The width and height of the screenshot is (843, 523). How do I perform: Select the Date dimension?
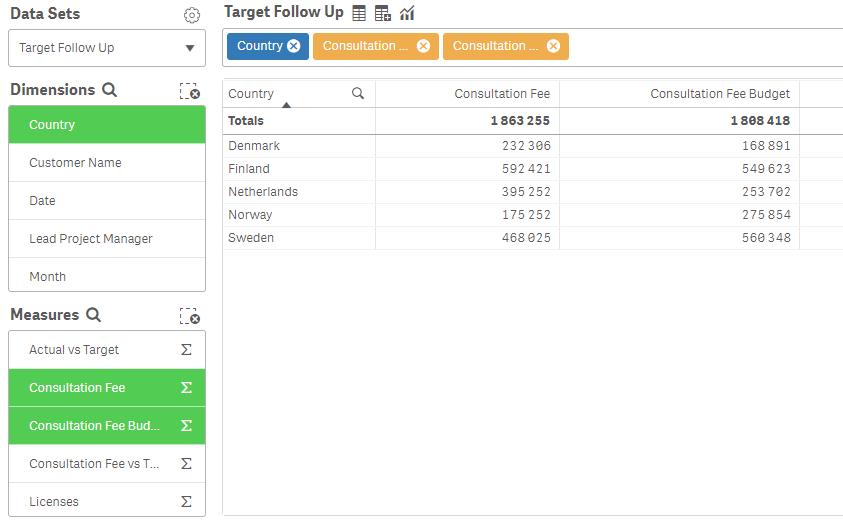107,200
